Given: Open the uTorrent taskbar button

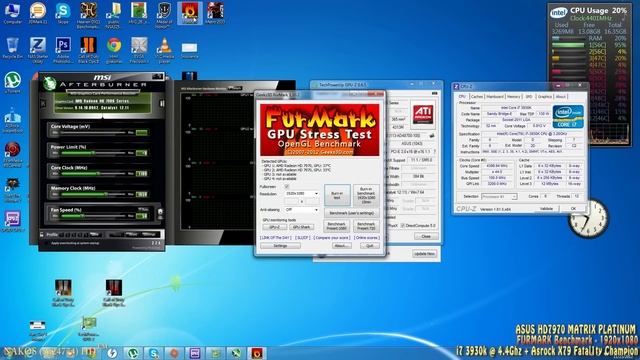Looking at the screenshot, I should [133, 353].
